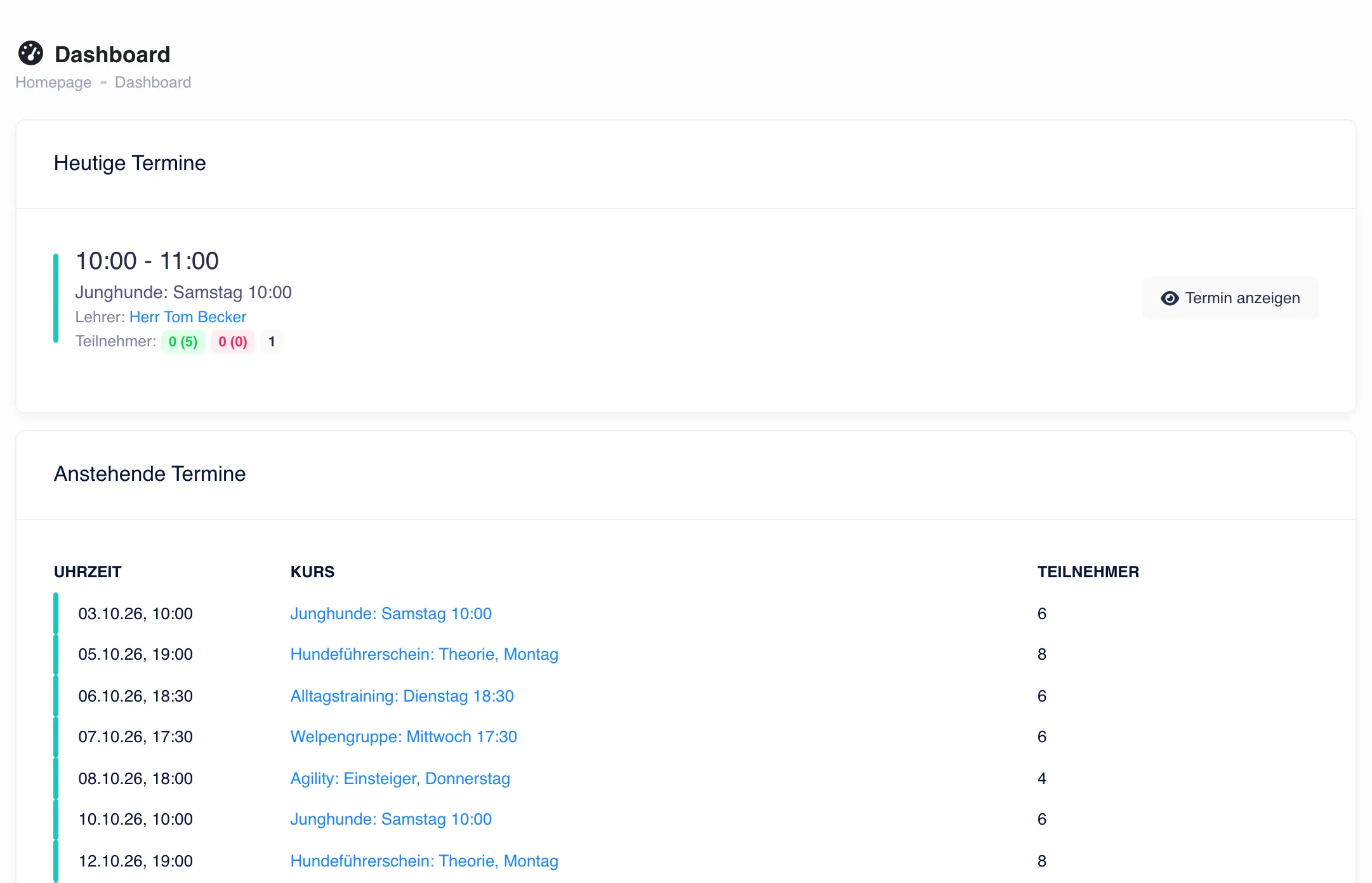Select the 05.10.26, 19:00 time cell
1372x883 pixels.
[x=136, y=654]
